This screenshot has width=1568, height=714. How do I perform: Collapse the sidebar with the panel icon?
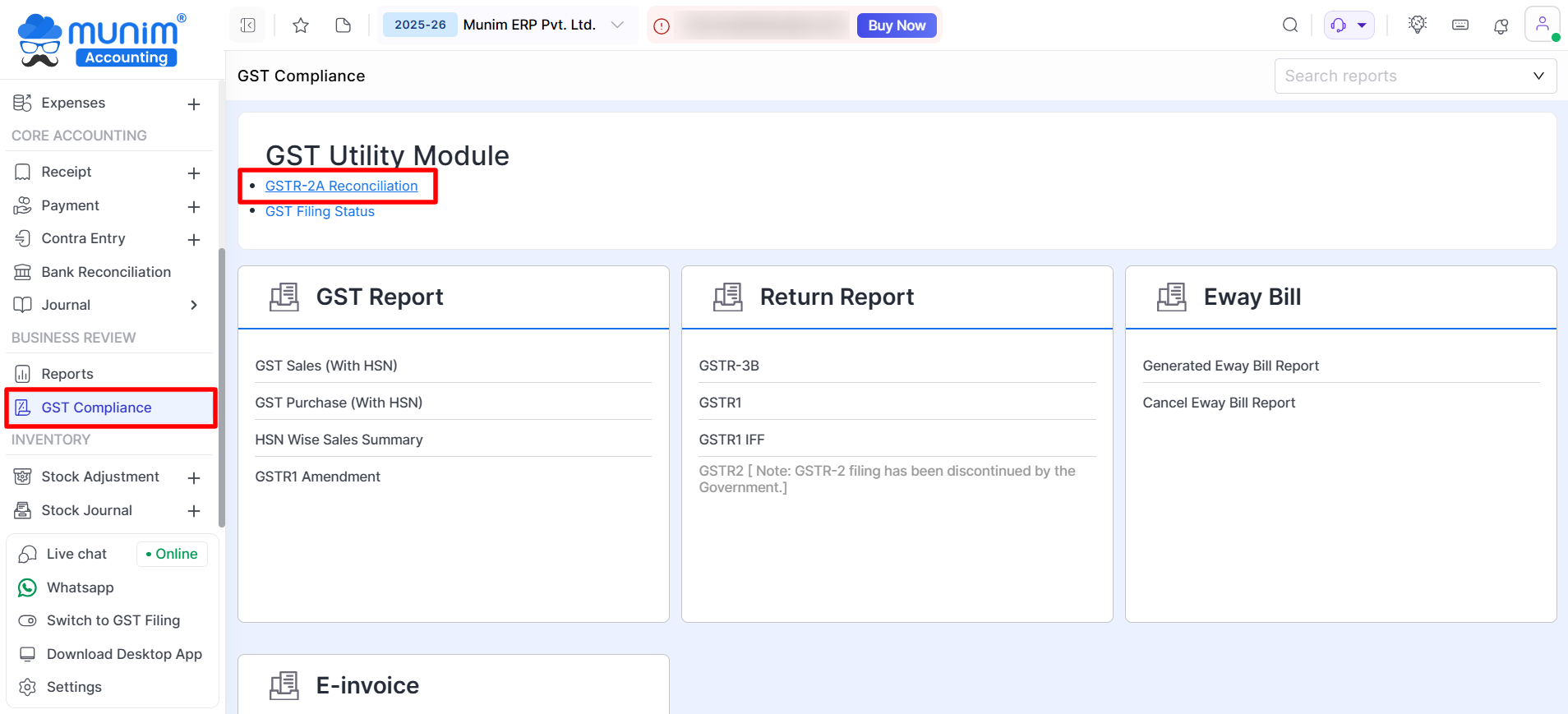tap(248, 25)
